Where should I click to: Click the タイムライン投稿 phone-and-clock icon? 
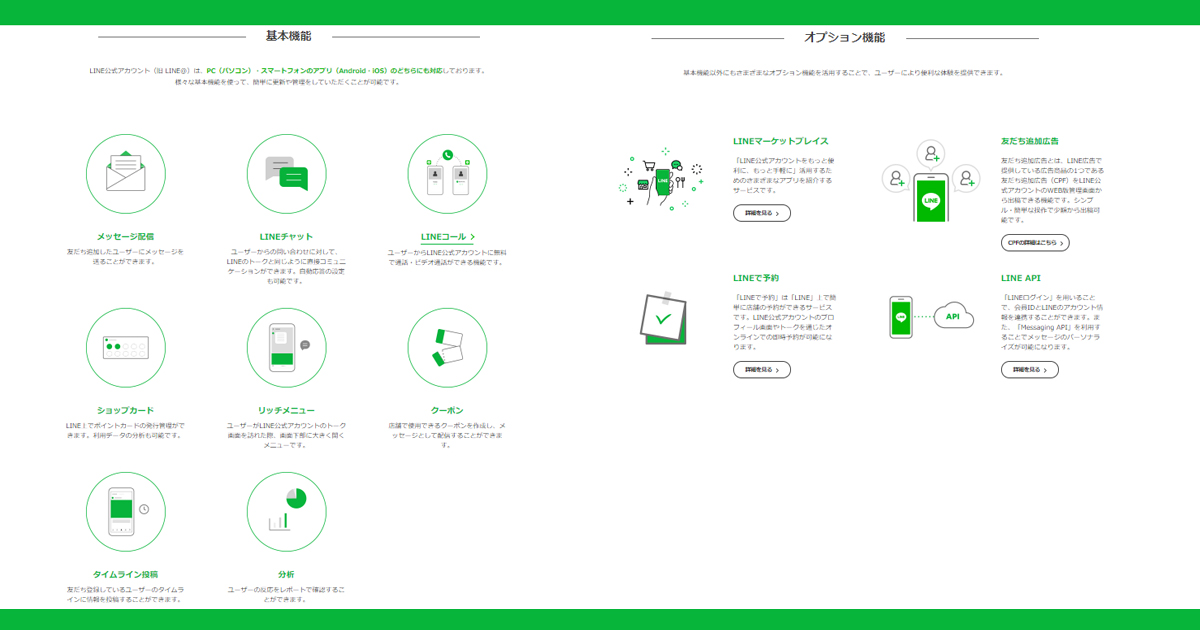[x=125, y=511]
